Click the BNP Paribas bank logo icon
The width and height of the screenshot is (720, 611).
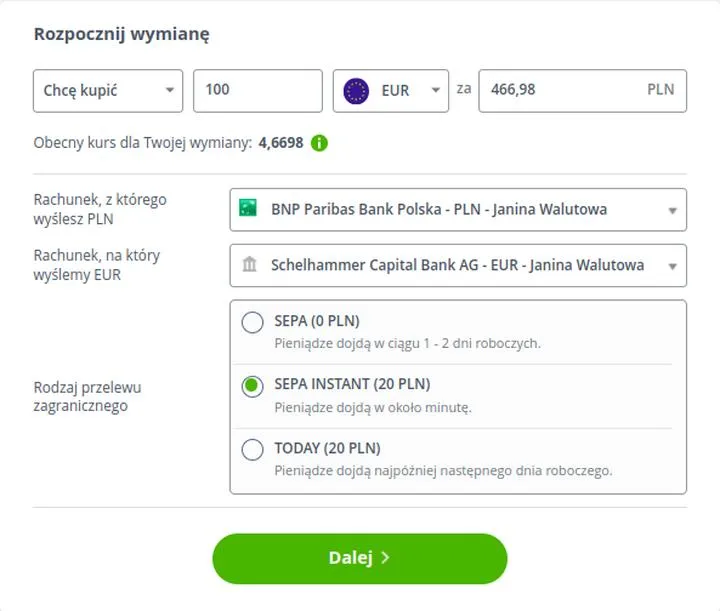pyautogui.click(x=248, y=209)
